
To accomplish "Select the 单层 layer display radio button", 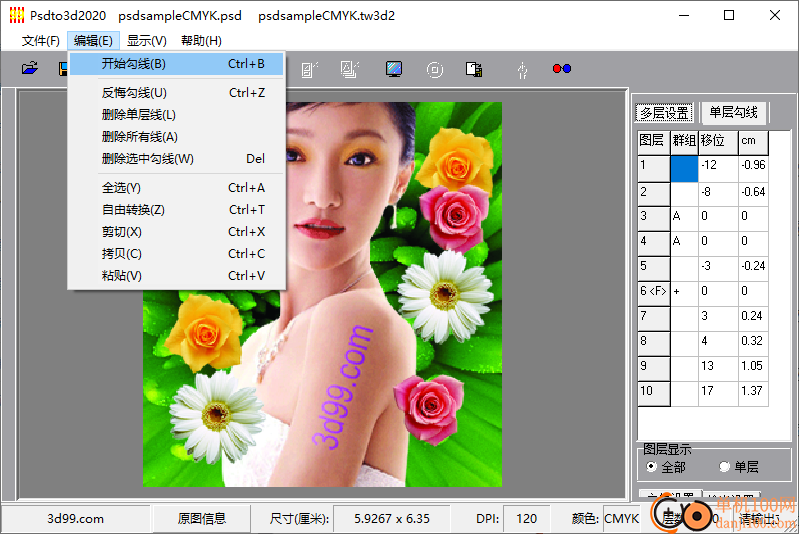I will point(725,467).
